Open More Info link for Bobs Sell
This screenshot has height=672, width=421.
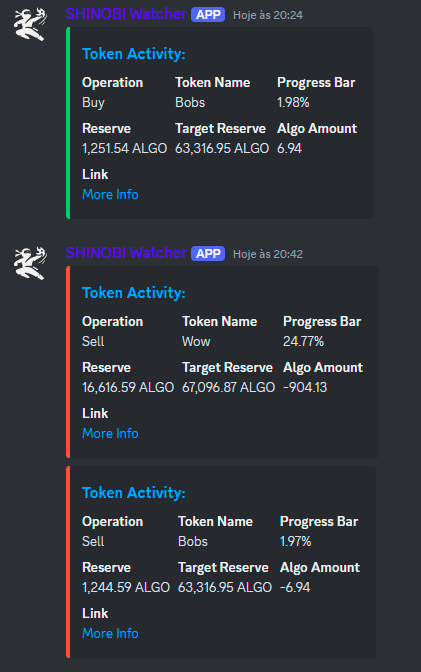(x=110, y=633)
